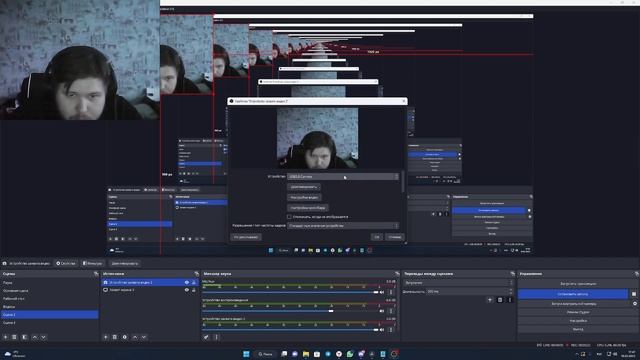This screenshot has height=360, width=640.
Task: Select the Сцена 3 scene
Action: (49, 323)
